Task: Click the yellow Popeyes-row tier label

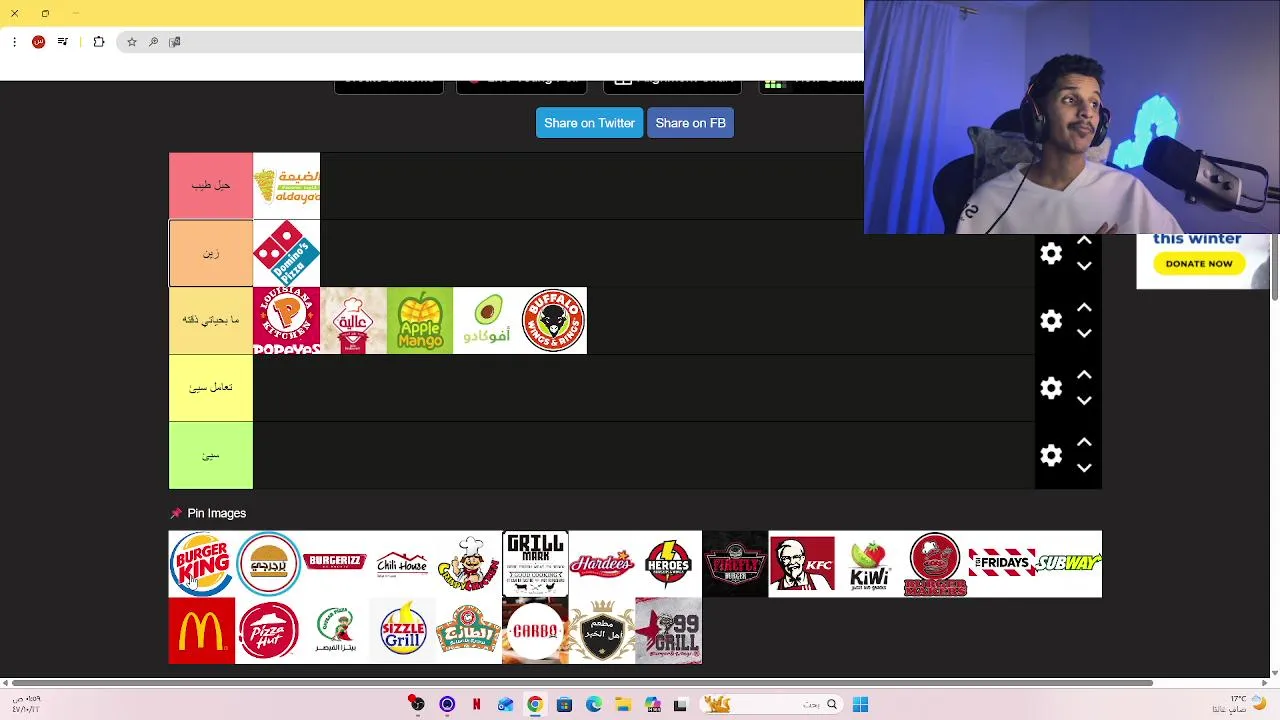Action: [x=211, y=320]
